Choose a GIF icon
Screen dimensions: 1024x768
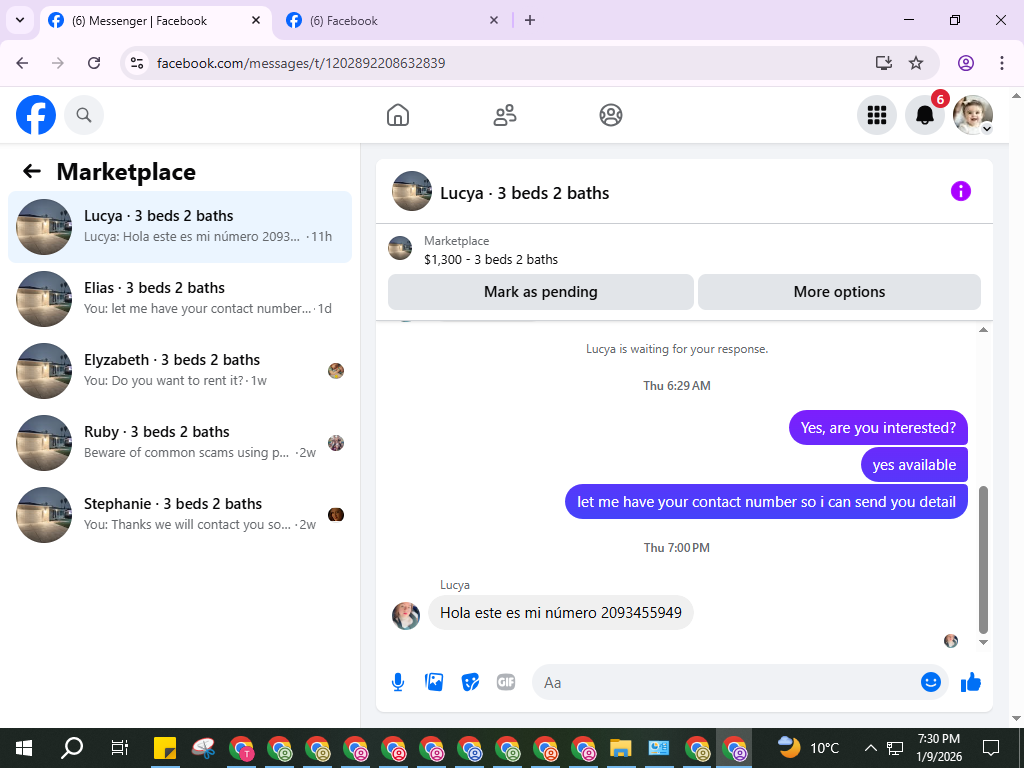506,682
